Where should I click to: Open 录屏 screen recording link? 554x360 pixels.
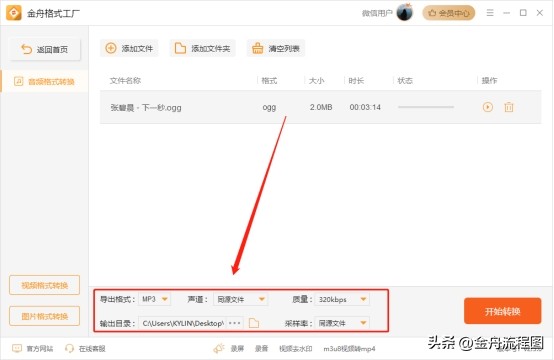point(237,349)
